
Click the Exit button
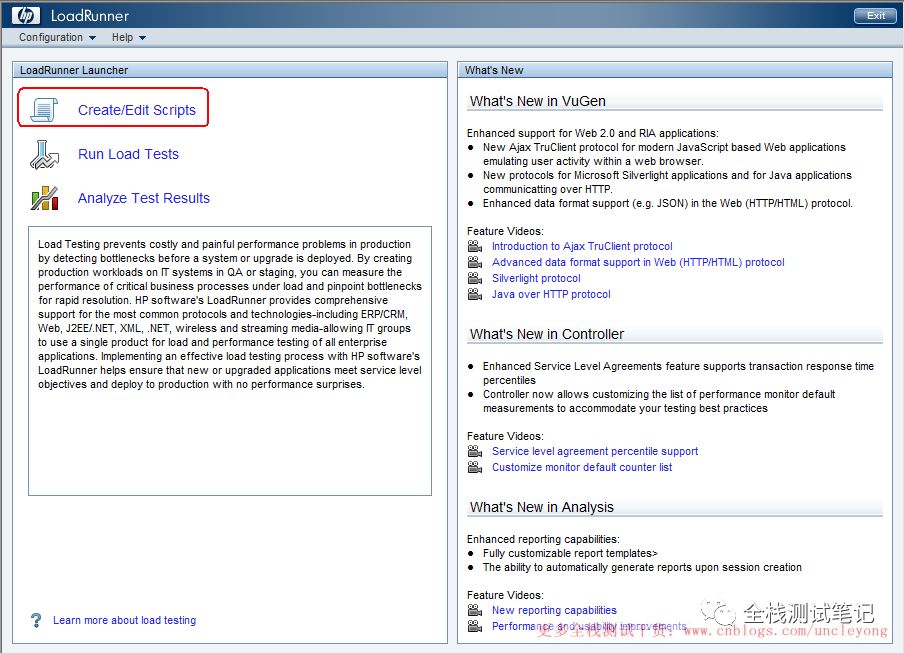coord(876,16)
